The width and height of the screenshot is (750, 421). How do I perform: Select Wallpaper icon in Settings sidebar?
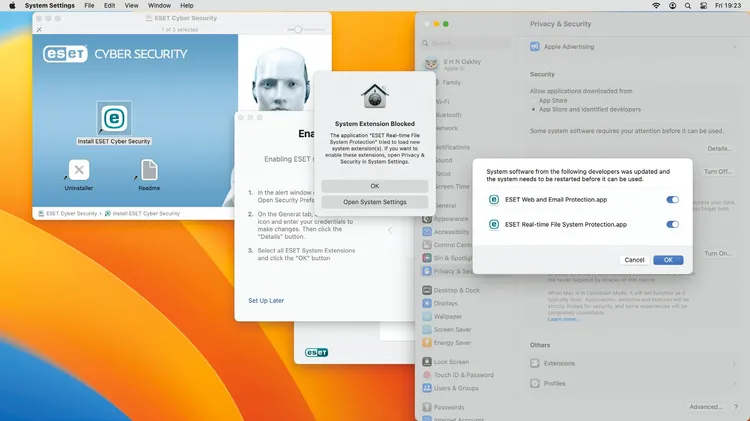coord(427,316)
